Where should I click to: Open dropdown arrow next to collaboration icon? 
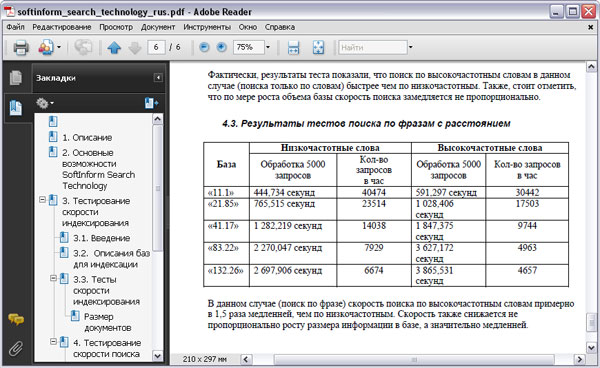coord(59,47)
